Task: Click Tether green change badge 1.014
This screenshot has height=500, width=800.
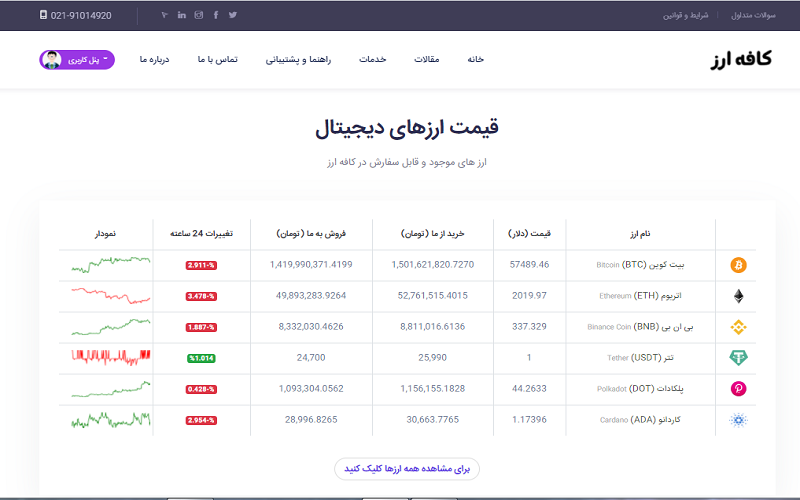Action: click(202, 358)
